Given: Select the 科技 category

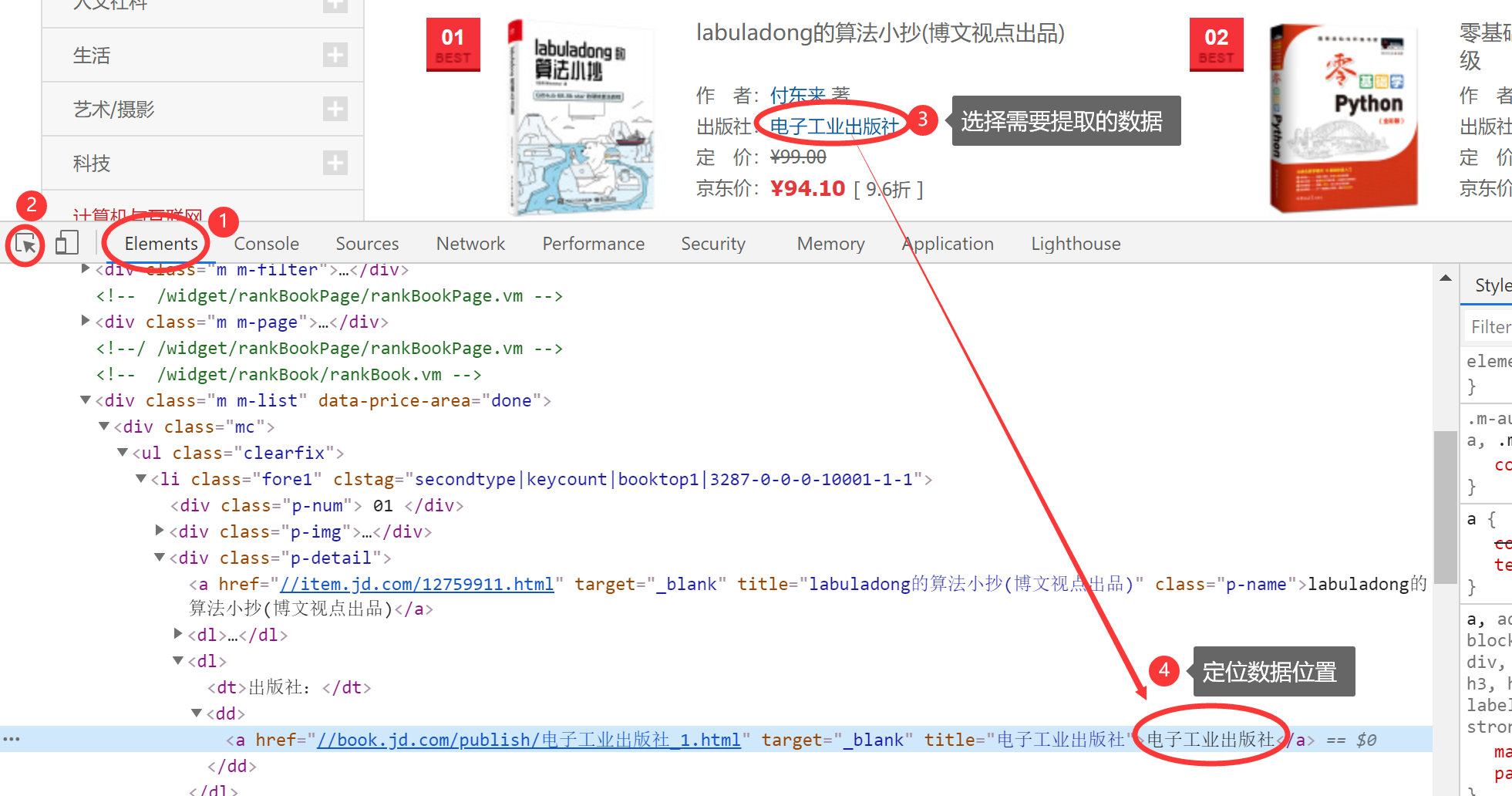Looking at the screenshot, I should [92, 164].
